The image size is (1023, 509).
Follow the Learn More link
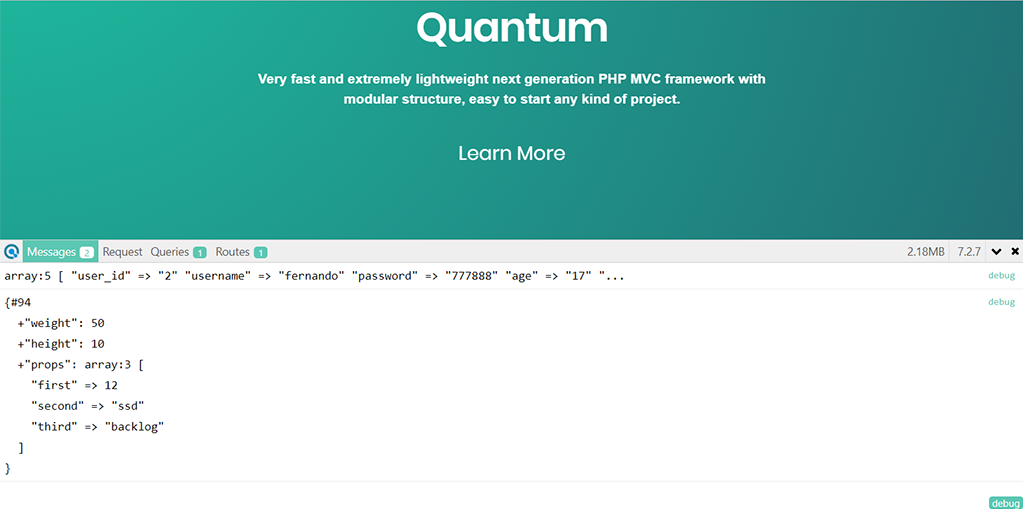(511, 153)
